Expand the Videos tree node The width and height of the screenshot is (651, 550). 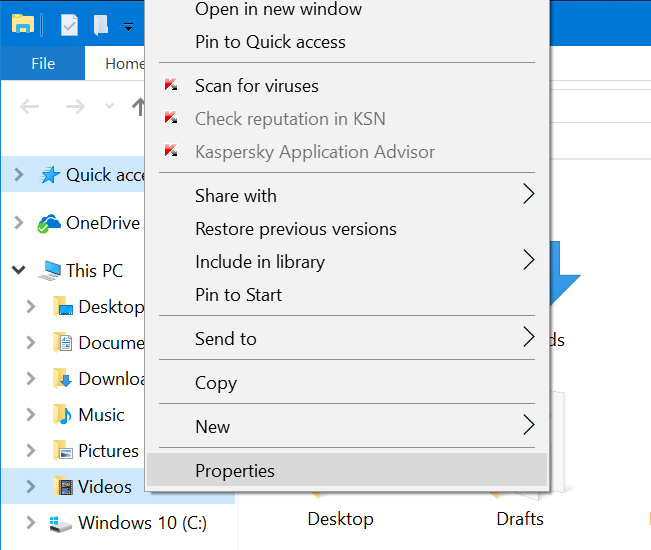31,486
